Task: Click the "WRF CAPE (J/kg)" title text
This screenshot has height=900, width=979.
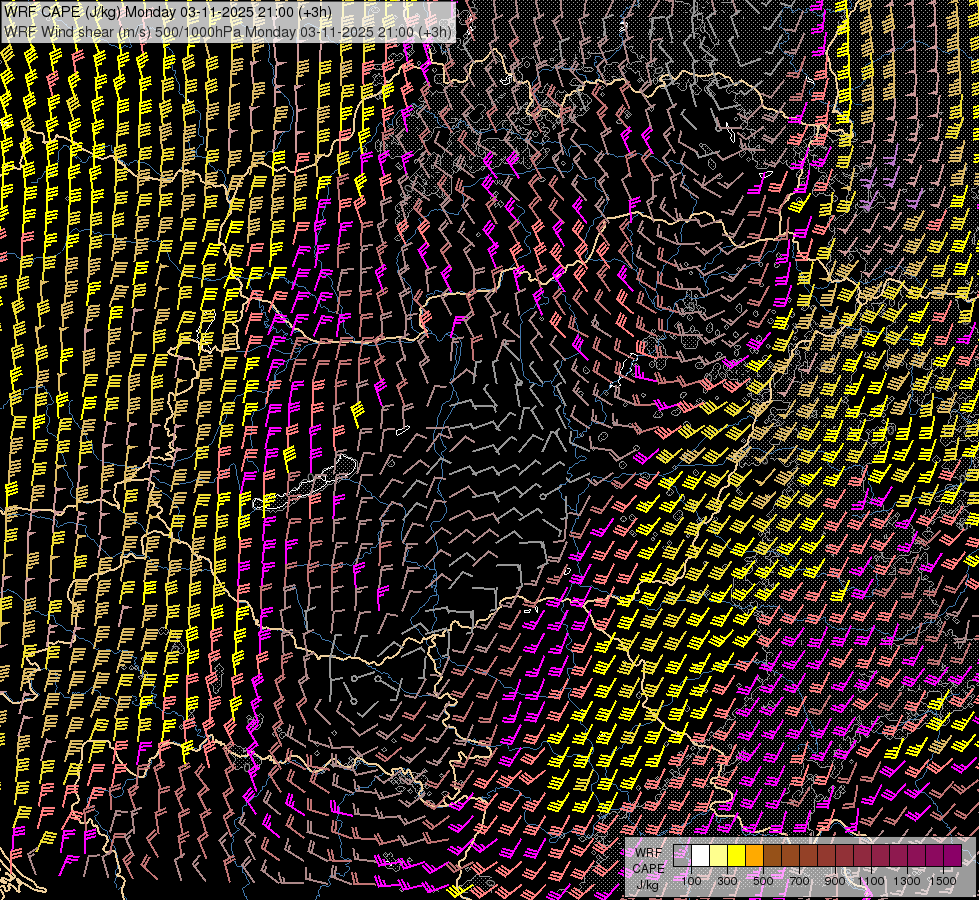Action: 63,13
